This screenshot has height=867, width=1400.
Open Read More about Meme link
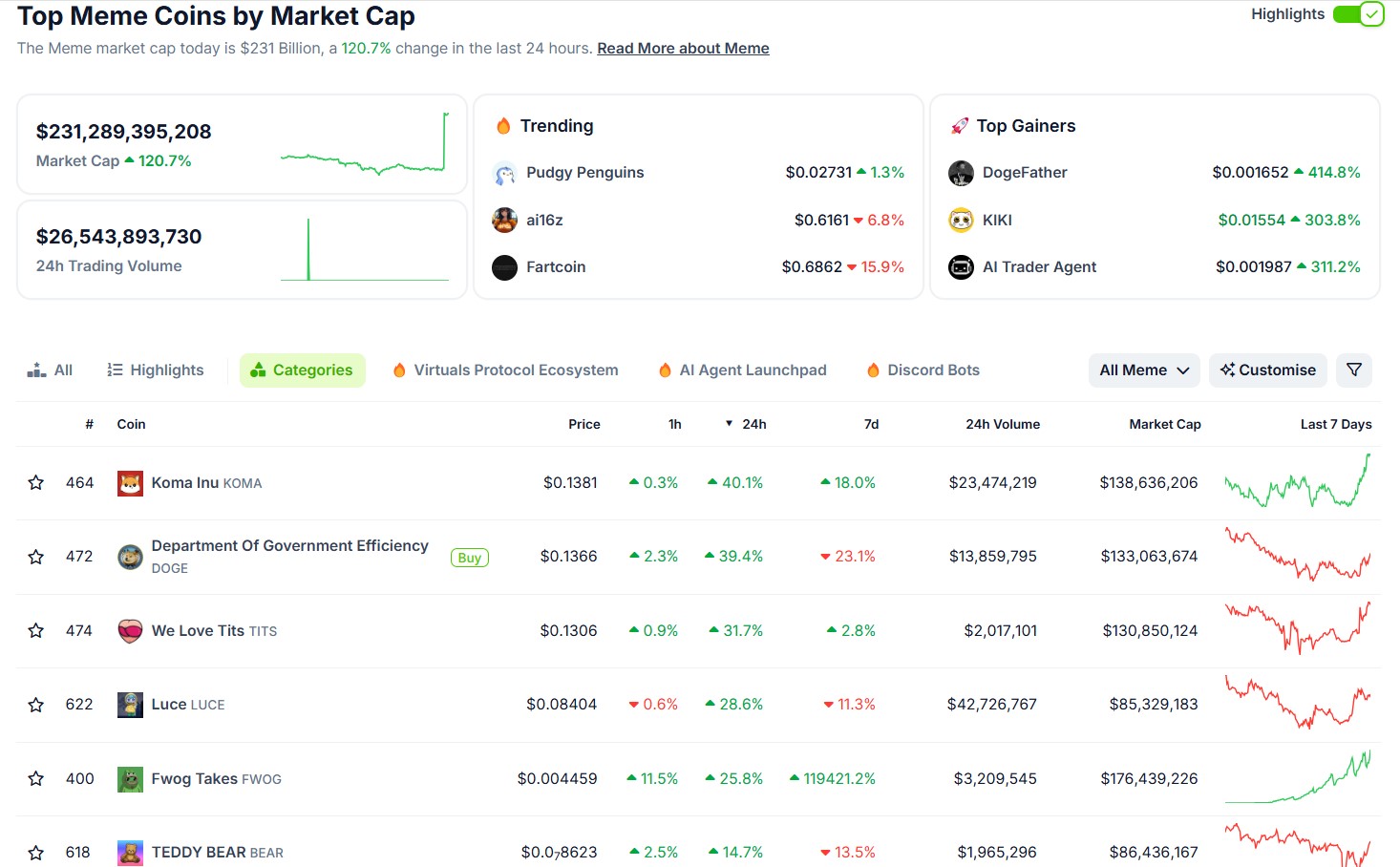pos(683,48)
